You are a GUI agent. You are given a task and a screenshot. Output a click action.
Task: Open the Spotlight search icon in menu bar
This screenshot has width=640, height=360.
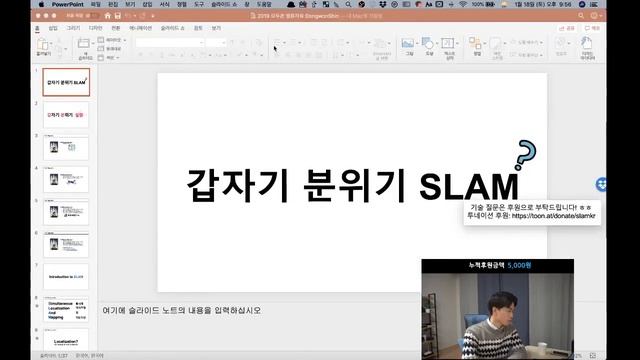point(348,4)
